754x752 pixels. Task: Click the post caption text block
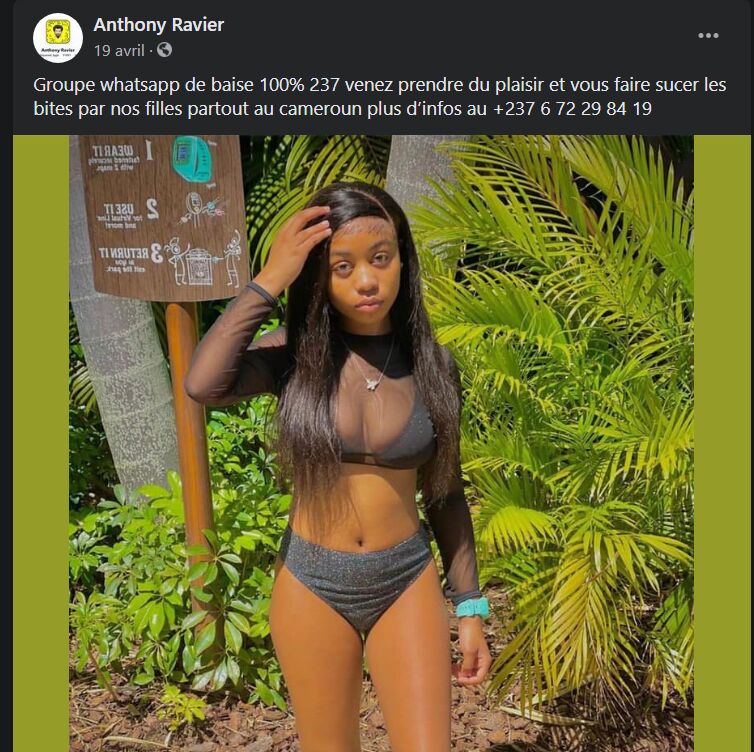point(380,97)
